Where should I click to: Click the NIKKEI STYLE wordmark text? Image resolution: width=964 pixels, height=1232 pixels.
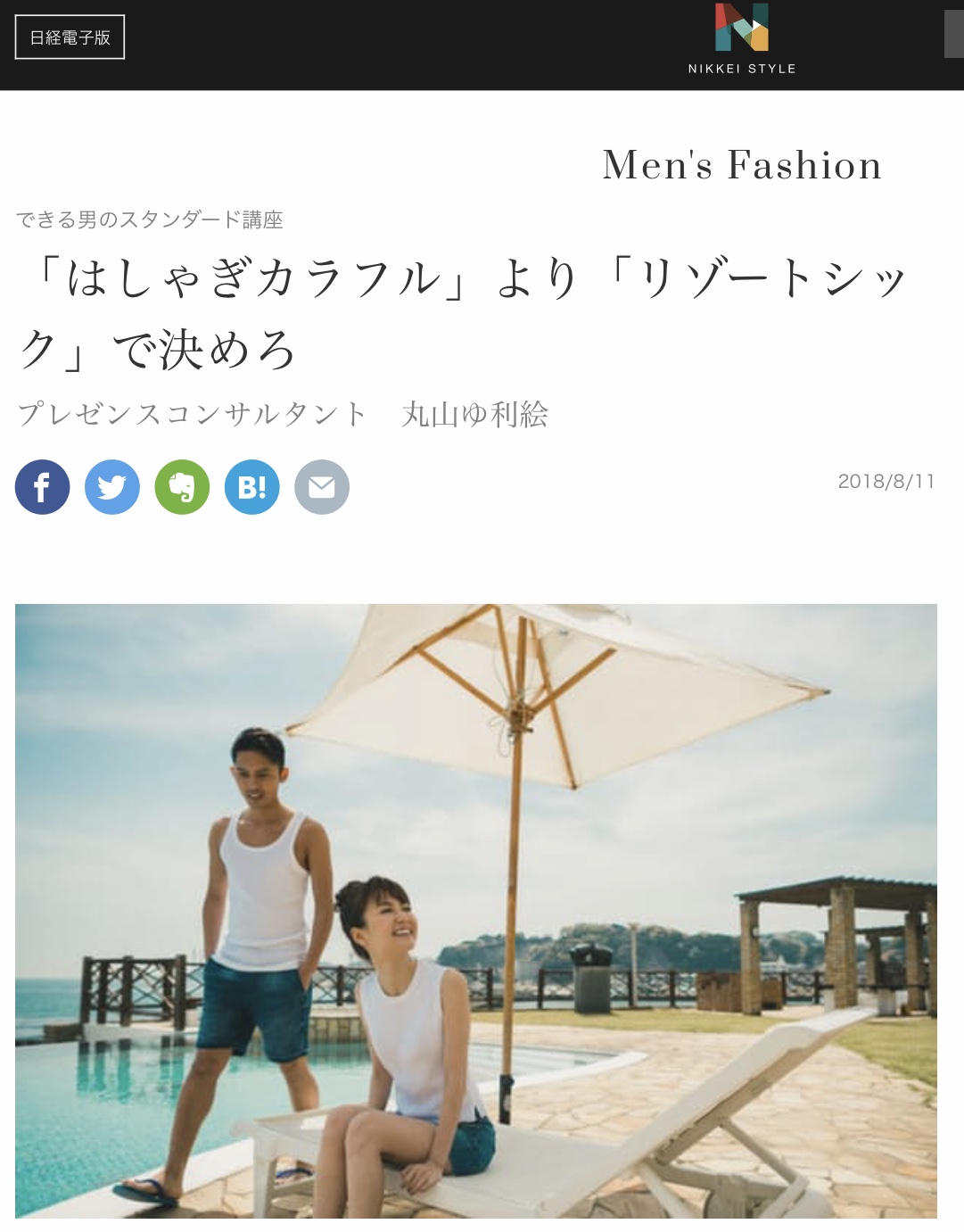742,69
